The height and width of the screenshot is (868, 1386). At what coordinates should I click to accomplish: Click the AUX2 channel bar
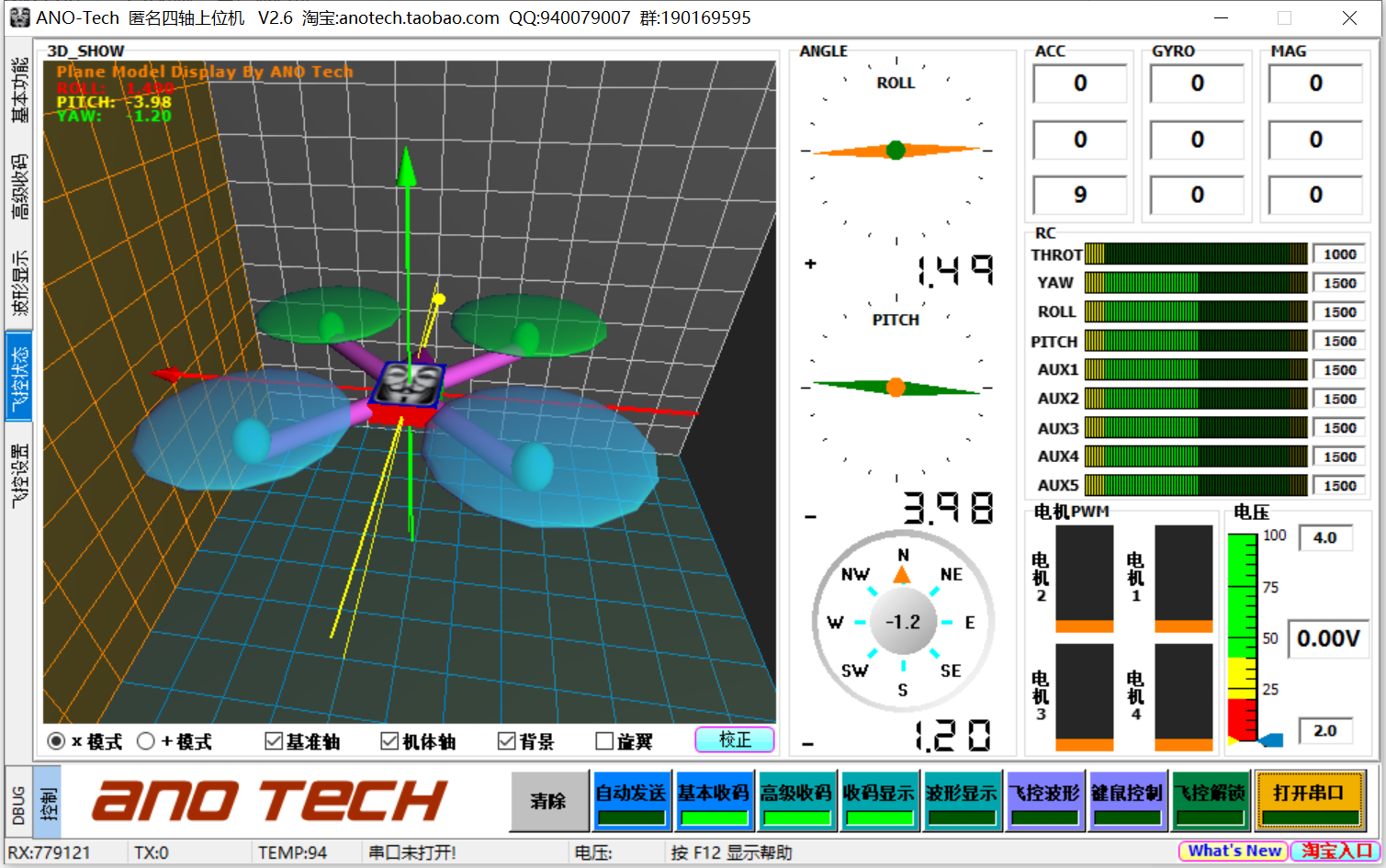[1196, 399]
